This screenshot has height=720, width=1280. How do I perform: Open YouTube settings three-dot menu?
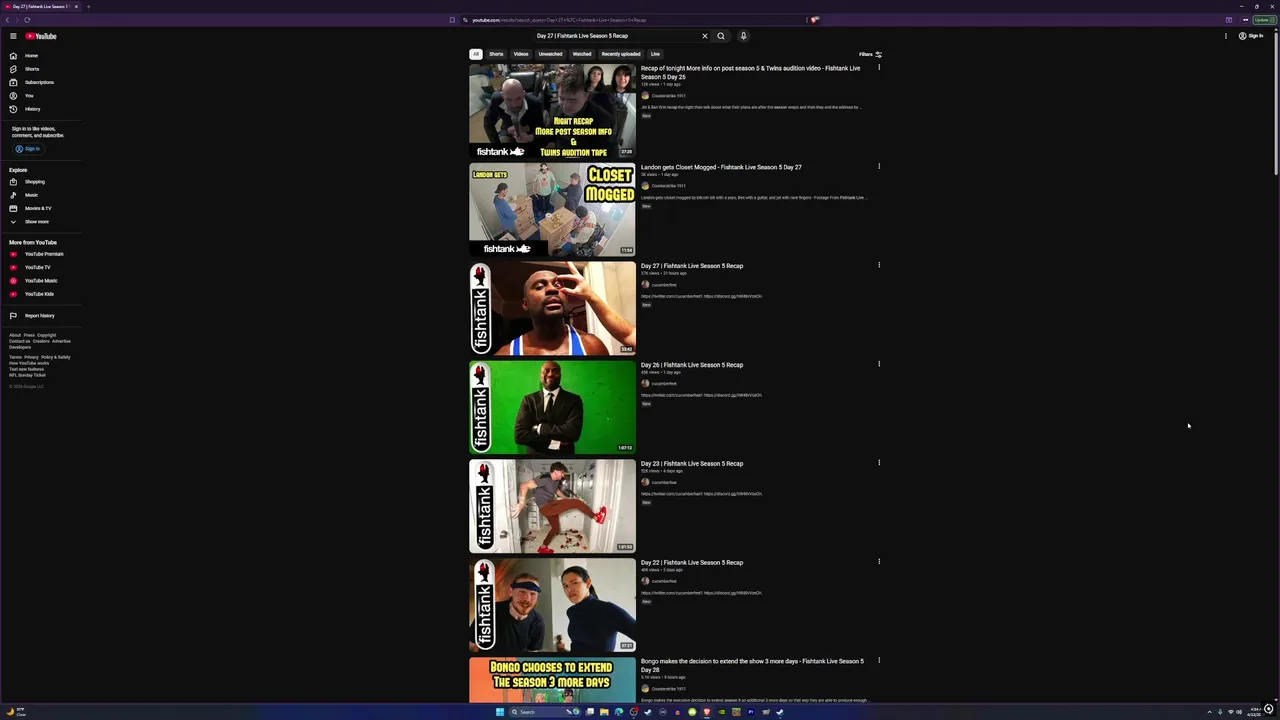click(x=1226, y=36)
